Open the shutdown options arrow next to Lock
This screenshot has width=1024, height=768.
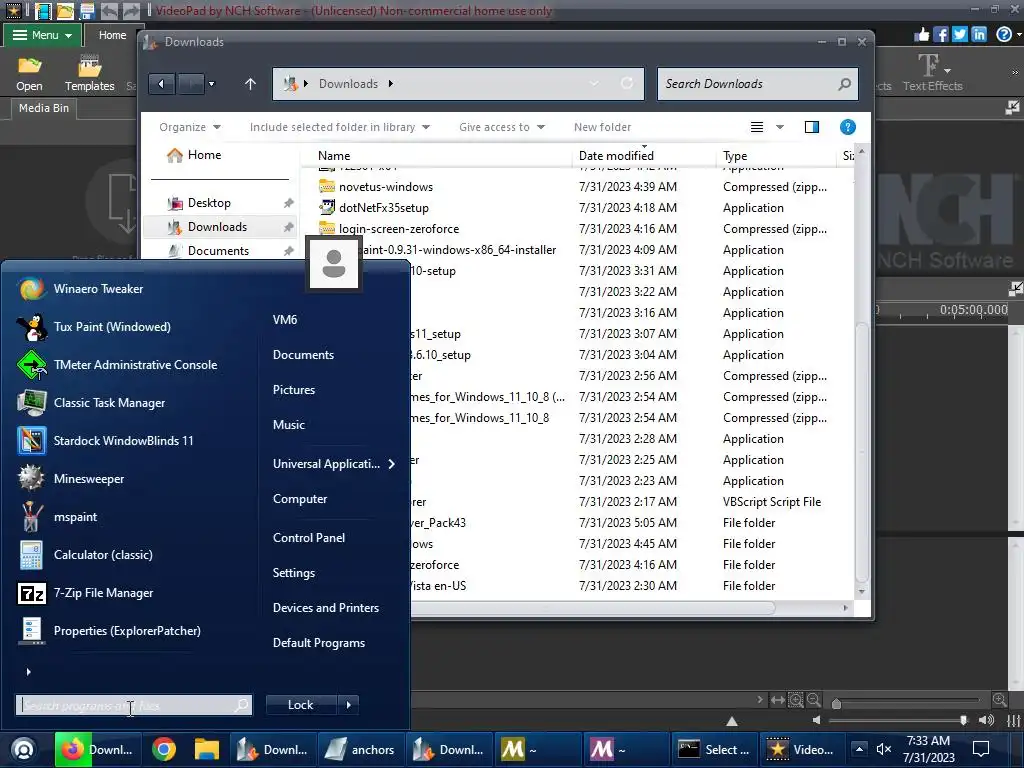[349, 705]
